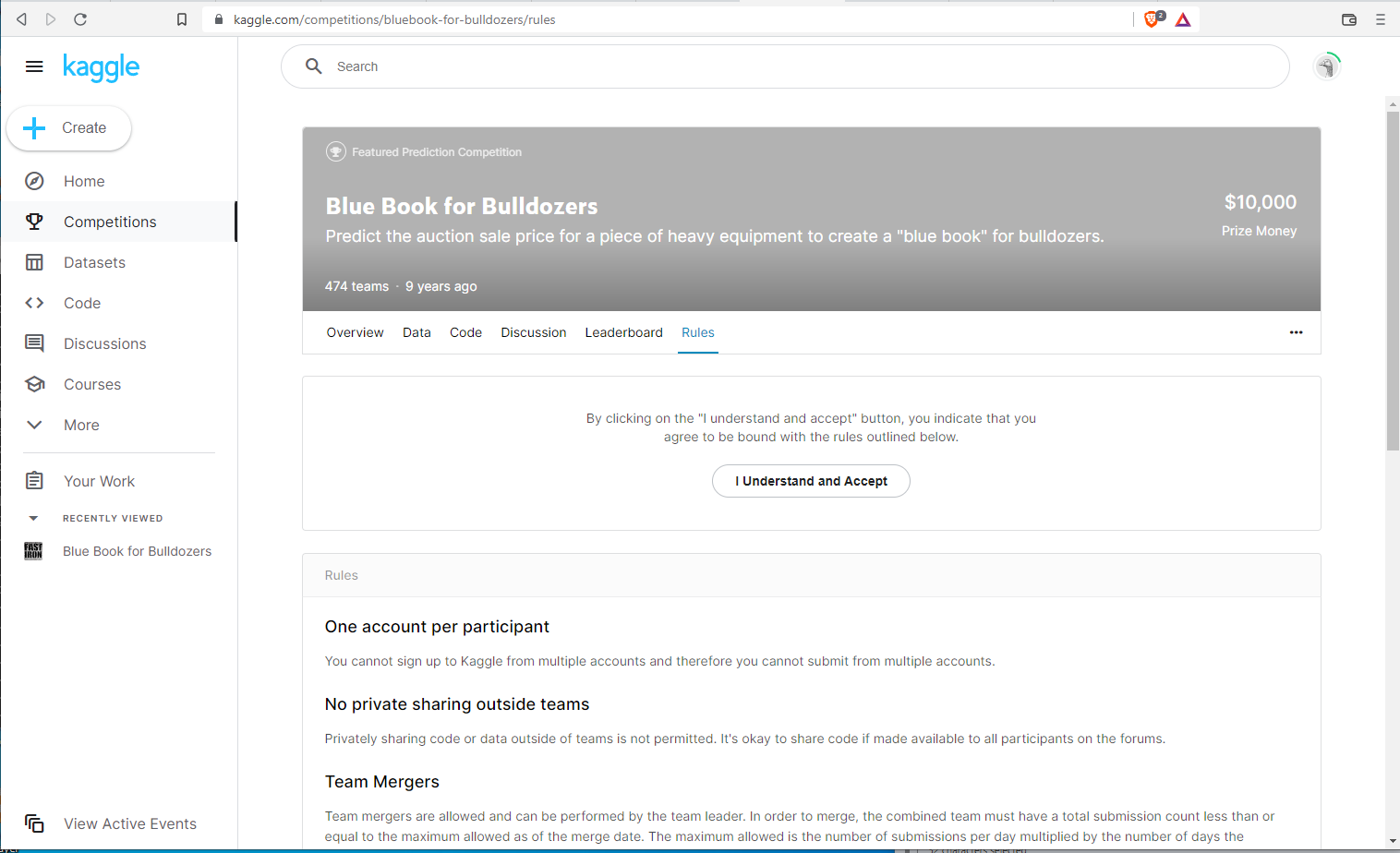Click the Code brackets icon

click(34, 303)
